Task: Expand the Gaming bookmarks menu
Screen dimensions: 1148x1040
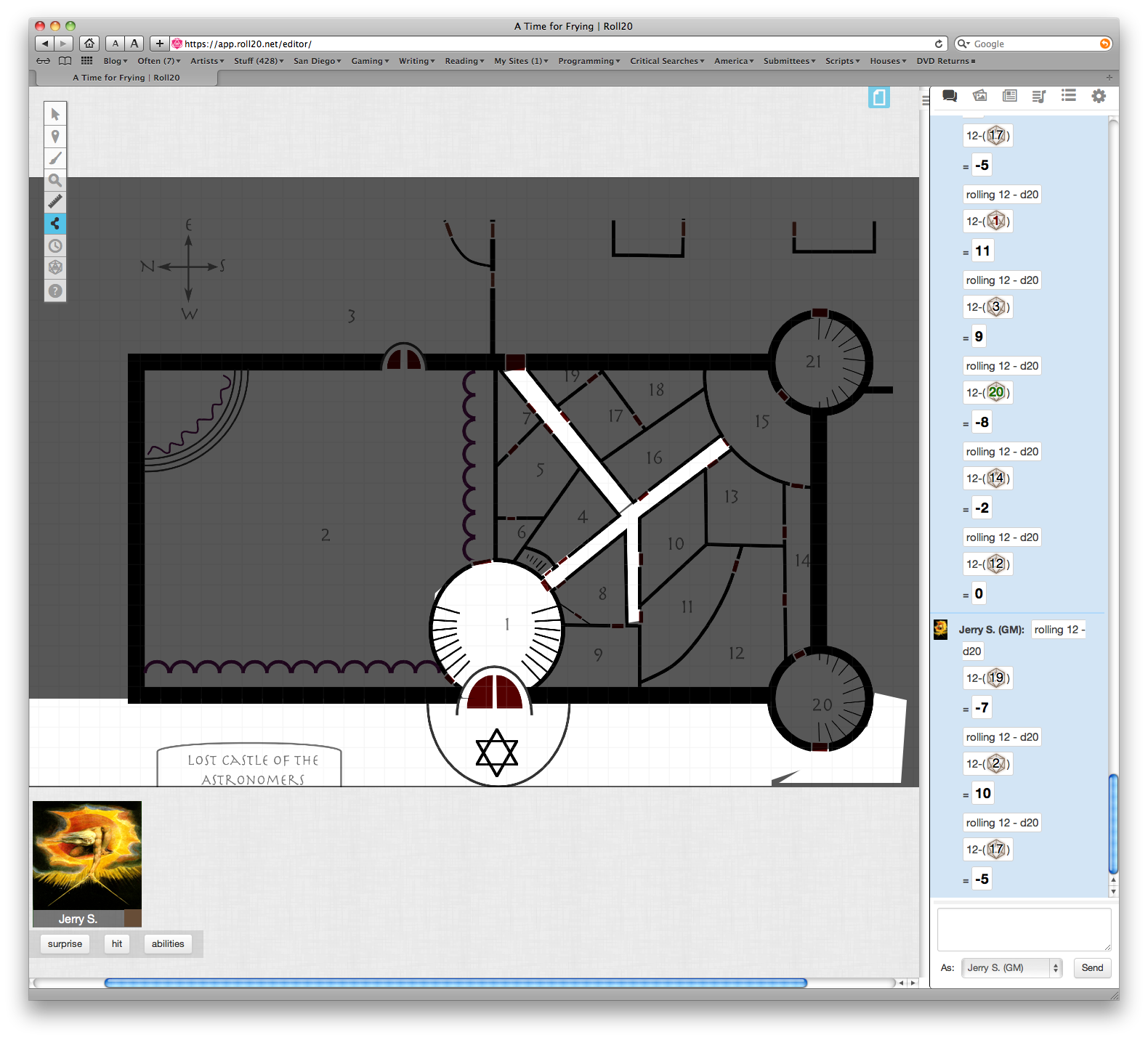Action: tap(370, 61)
